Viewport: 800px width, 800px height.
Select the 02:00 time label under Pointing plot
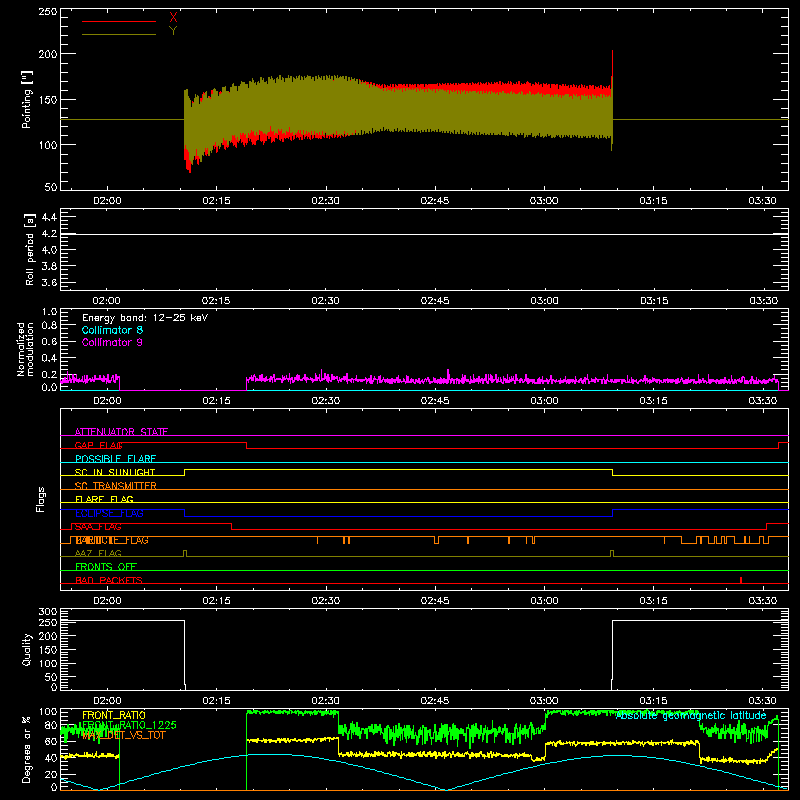pyautogui.click(x=107, y=201)
